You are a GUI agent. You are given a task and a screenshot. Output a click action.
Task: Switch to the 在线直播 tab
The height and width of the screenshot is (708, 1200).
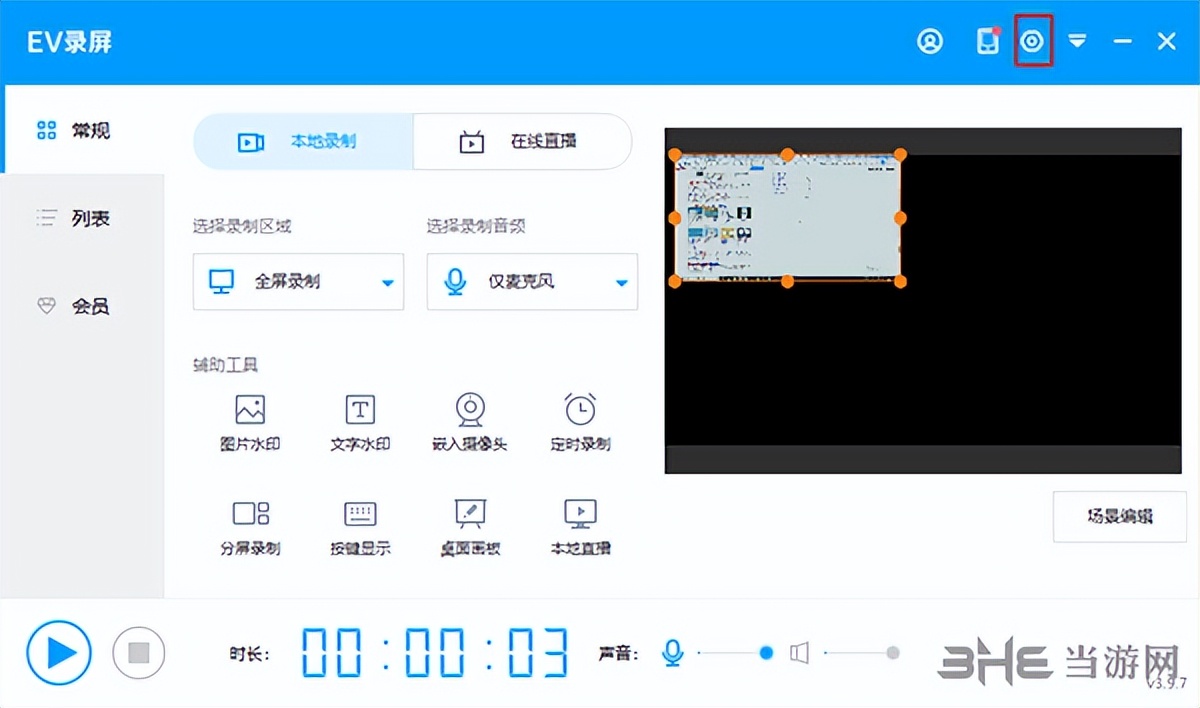click(522, 141)
